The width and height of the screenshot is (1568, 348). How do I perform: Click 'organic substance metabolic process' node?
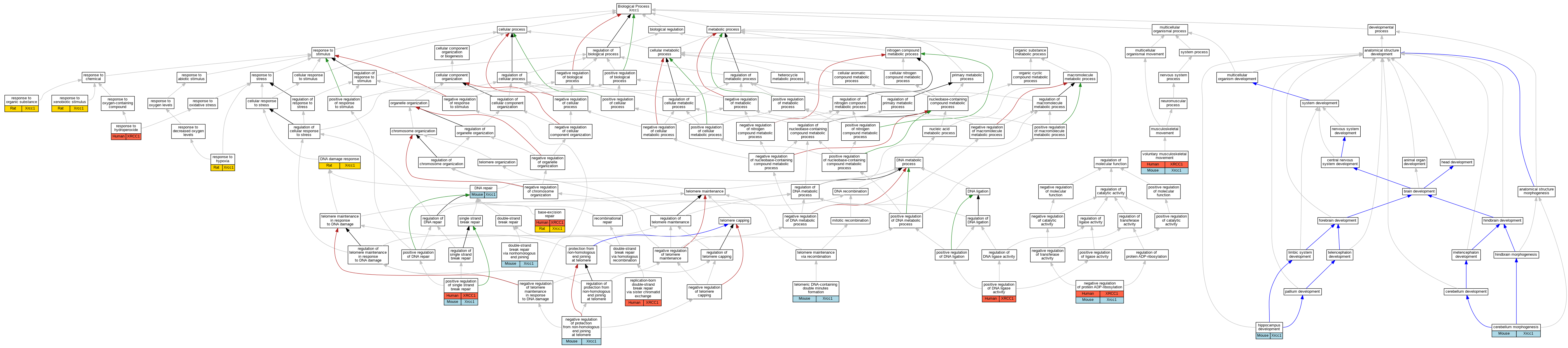tap(1031, 52)
